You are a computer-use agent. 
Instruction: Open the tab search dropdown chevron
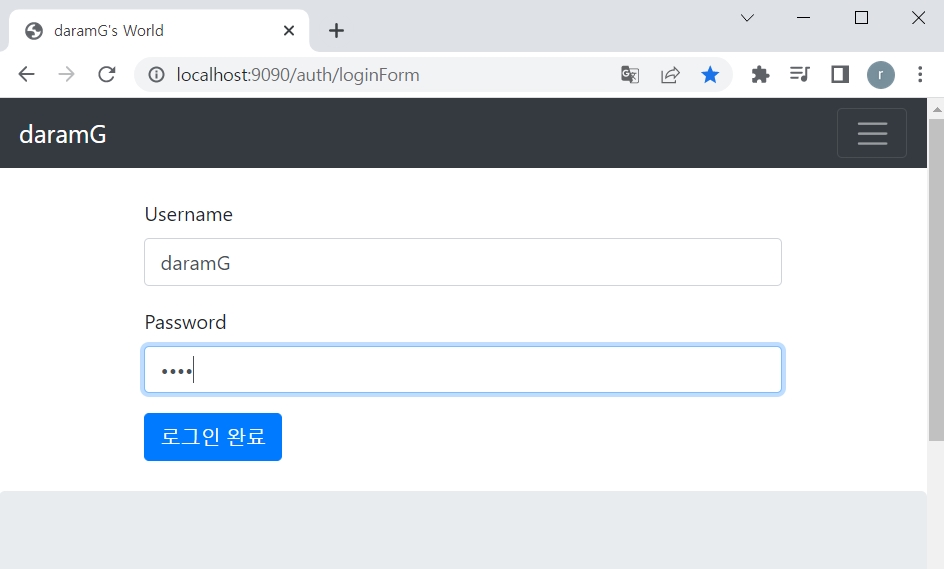click(747, 18)
